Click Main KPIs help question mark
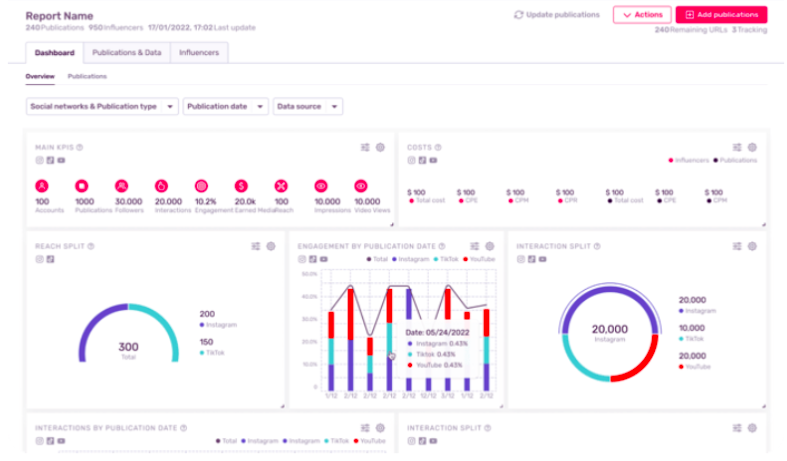 (x=80, y=147)
